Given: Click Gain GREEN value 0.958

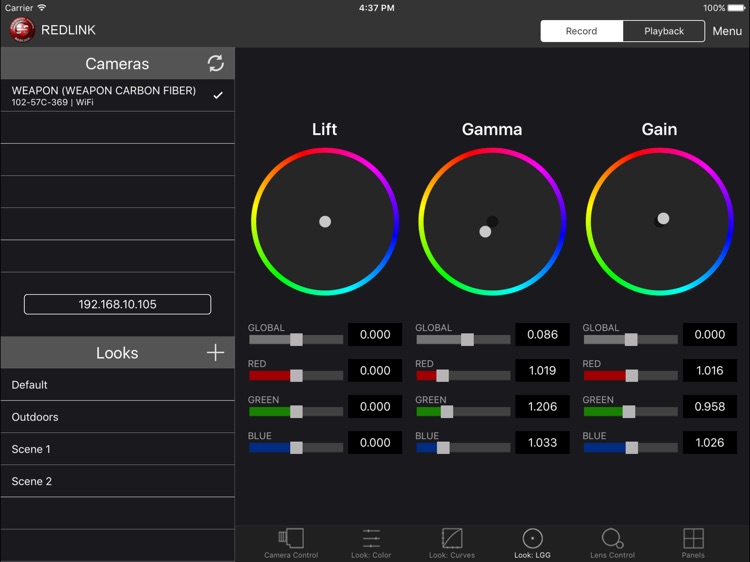Looking at the screenshot, I should tap(710, 407).
